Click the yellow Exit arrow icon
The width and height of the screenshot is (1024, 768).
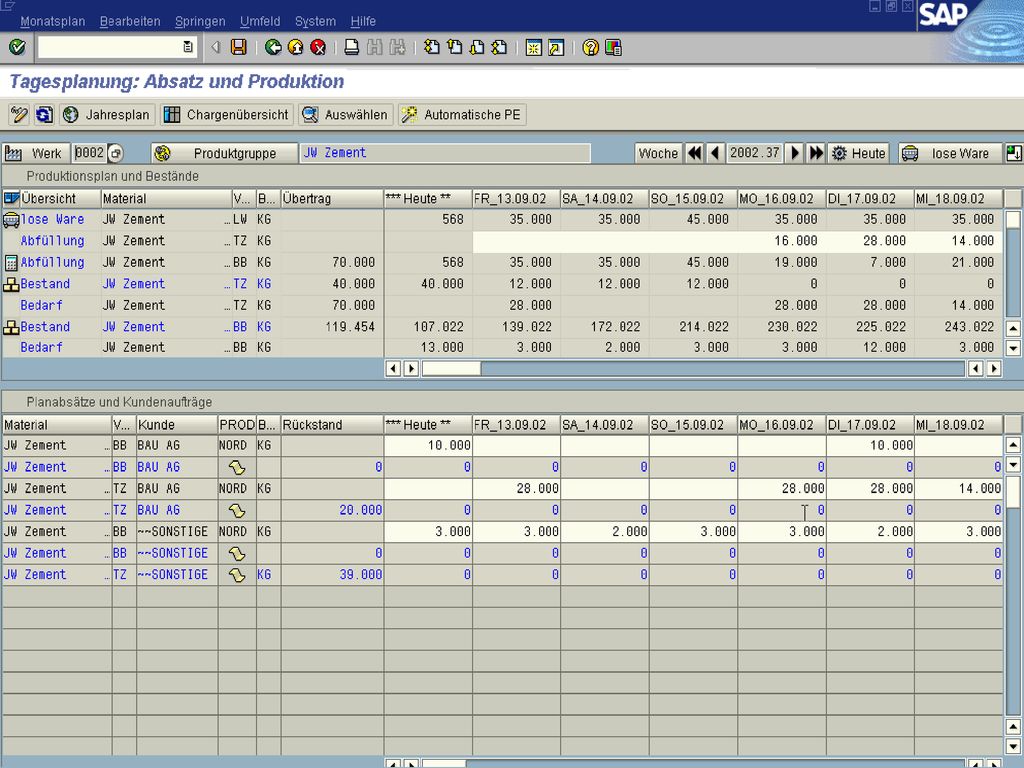[295, 47]
